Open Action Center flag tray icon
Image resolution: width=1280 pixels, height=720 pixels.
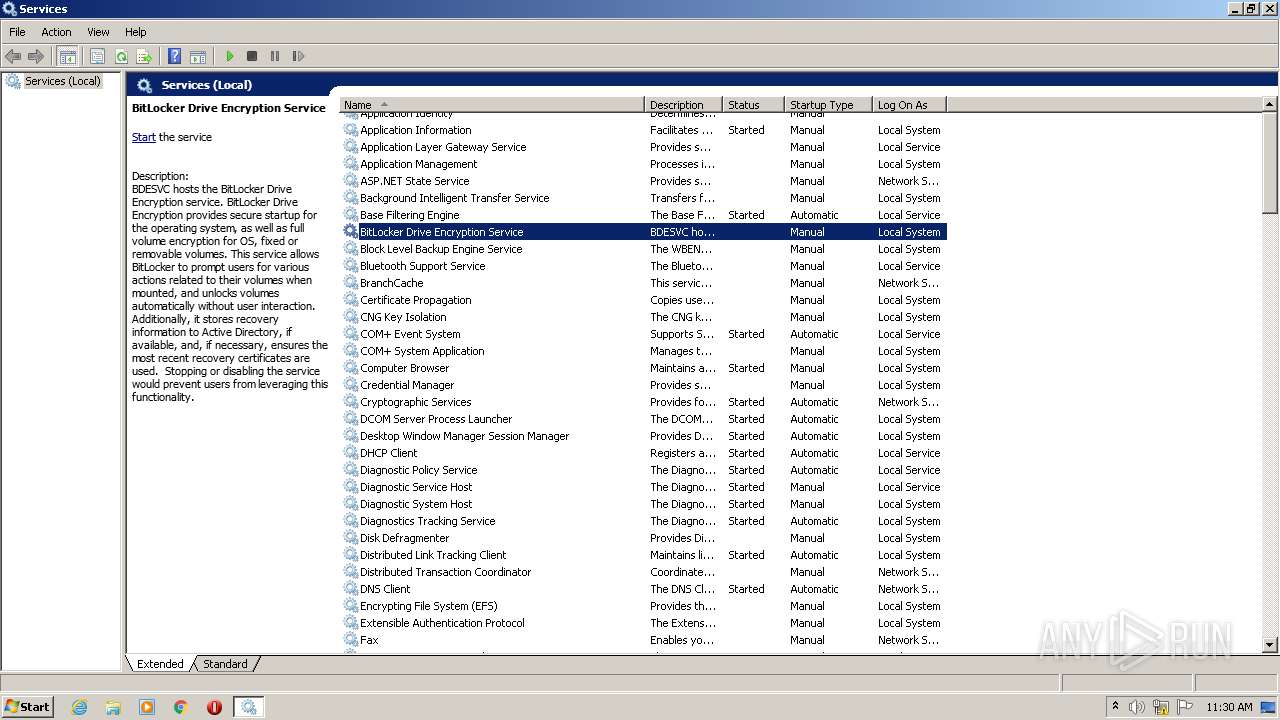click(x=1184, y=707)
